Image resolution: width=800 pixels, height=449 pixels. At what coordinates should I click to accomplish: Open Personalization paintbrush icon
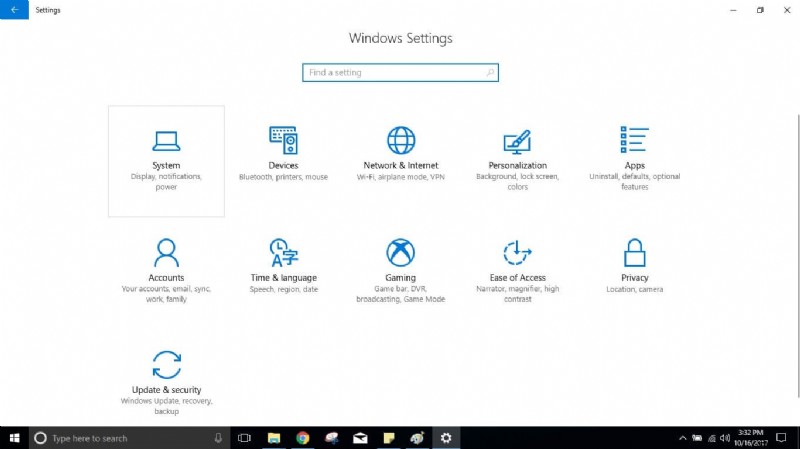click(x=517, y=141)
